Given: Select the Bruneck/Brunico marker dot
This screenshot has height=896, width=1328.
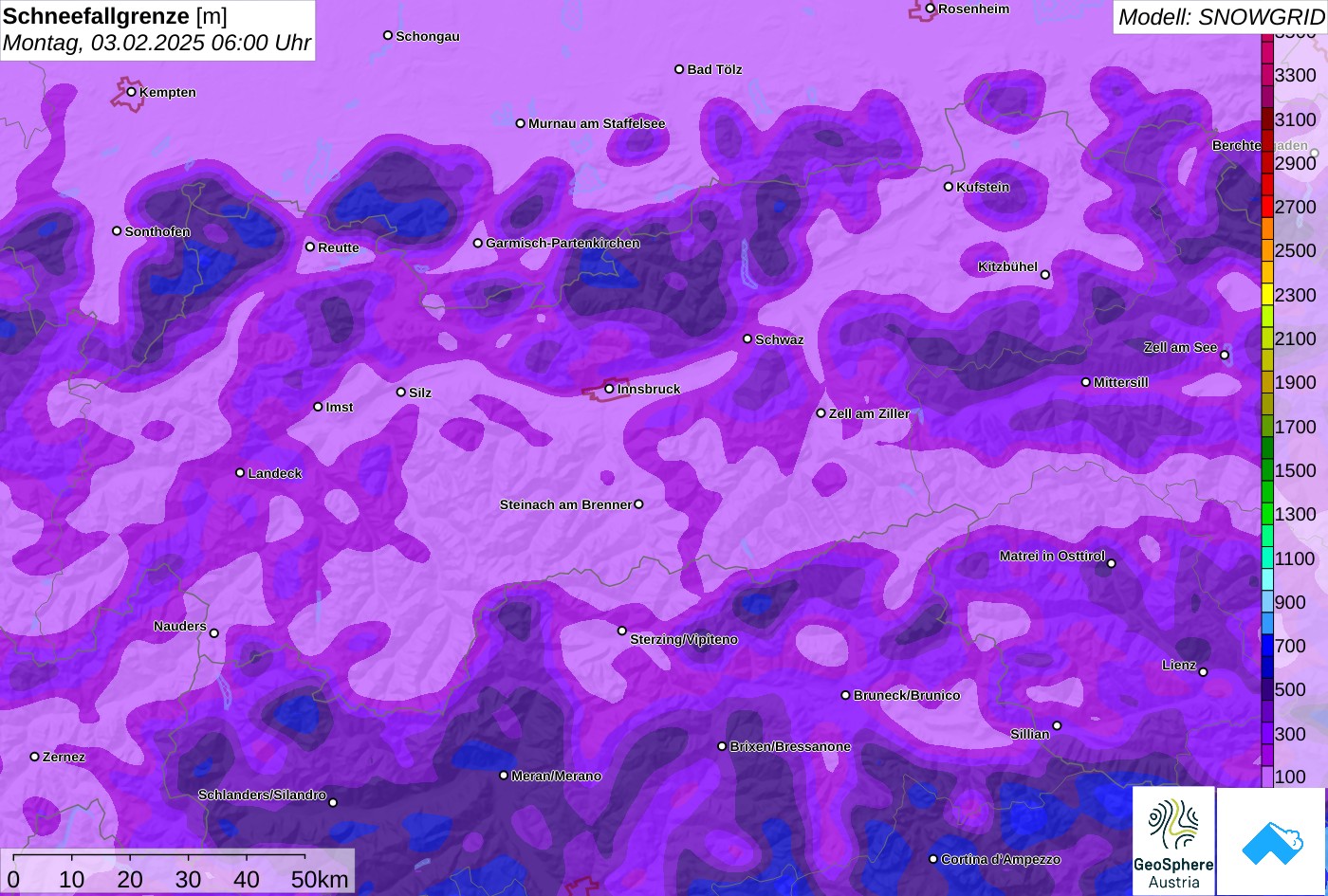Looking at the screenshot, I should tap(846, 695).
